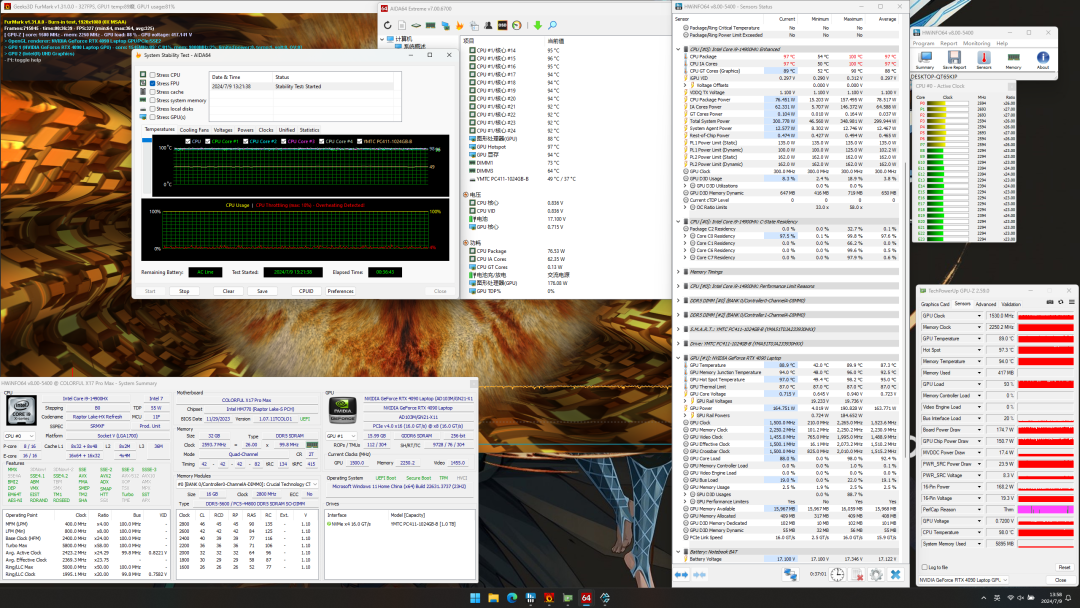Enable Log to file in GPU-Z

[924, 567]
